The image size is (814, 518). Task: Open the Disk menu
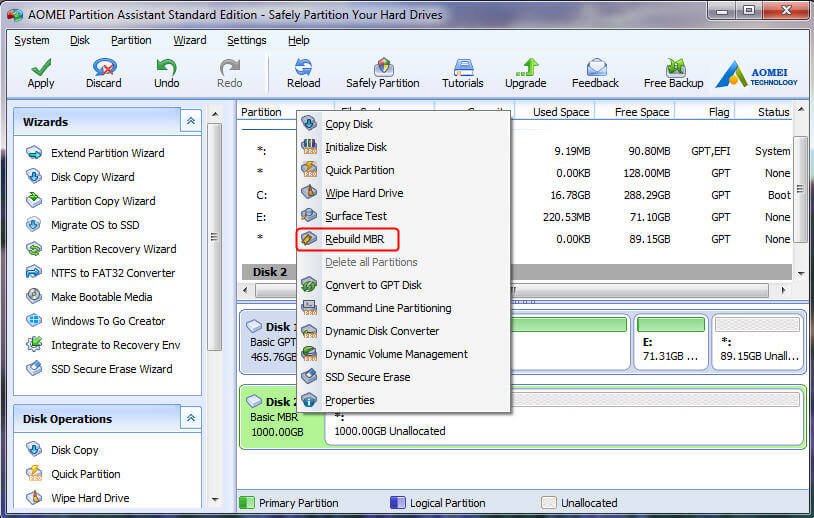click(79, 40)
